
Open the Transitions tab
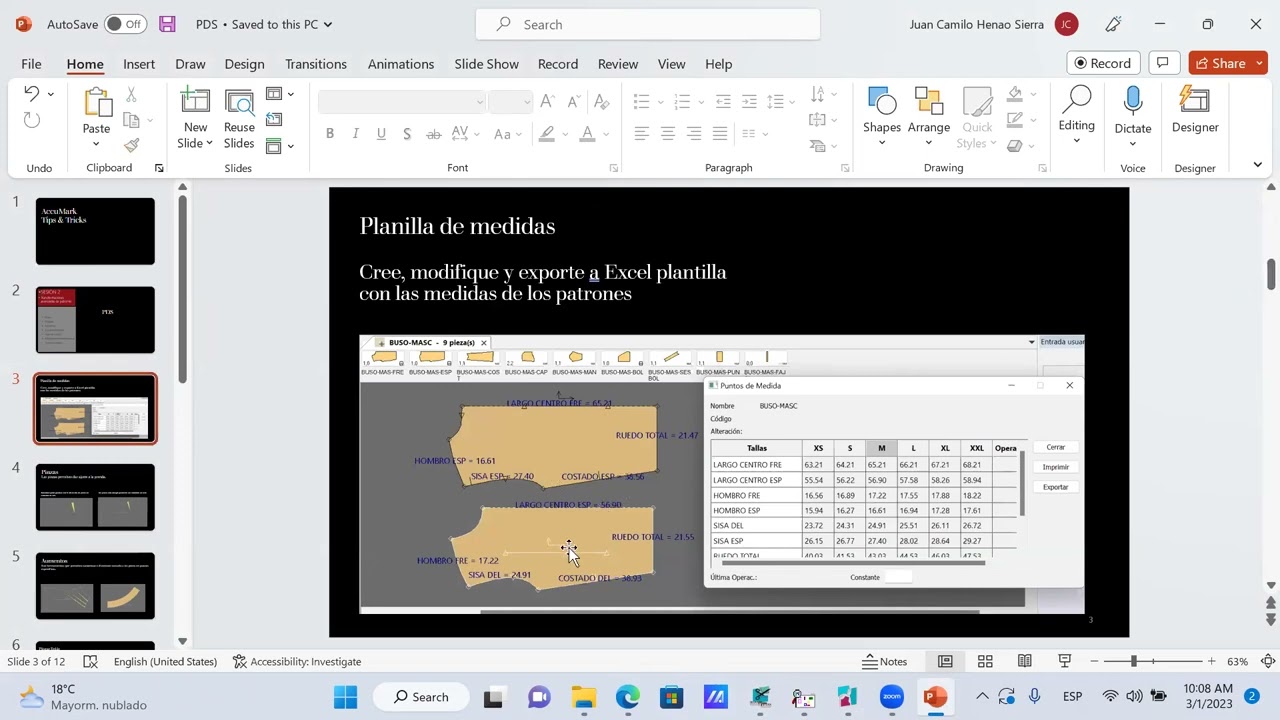coord(315,64)
